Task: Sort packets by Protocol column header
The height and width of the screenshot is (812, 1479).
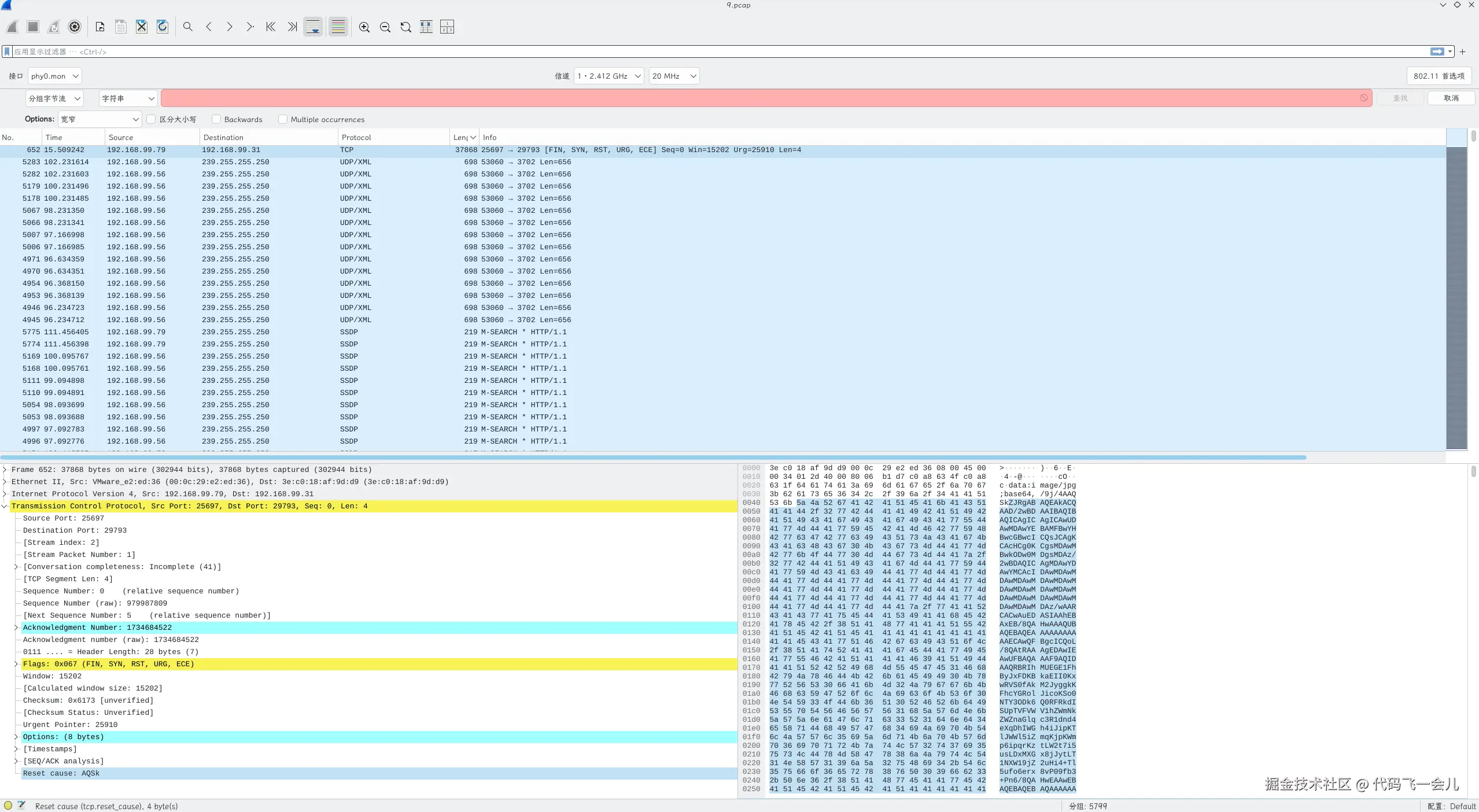Action: point(356,137)
